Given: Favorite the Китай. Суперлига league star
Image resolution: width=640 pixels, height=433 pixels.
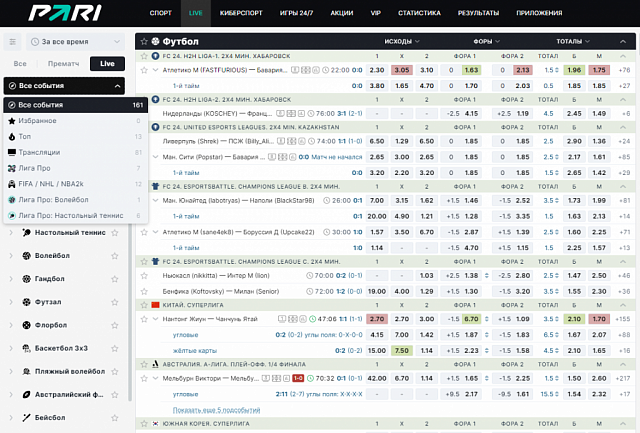Looking at the screenshot, I should (144, 305).
